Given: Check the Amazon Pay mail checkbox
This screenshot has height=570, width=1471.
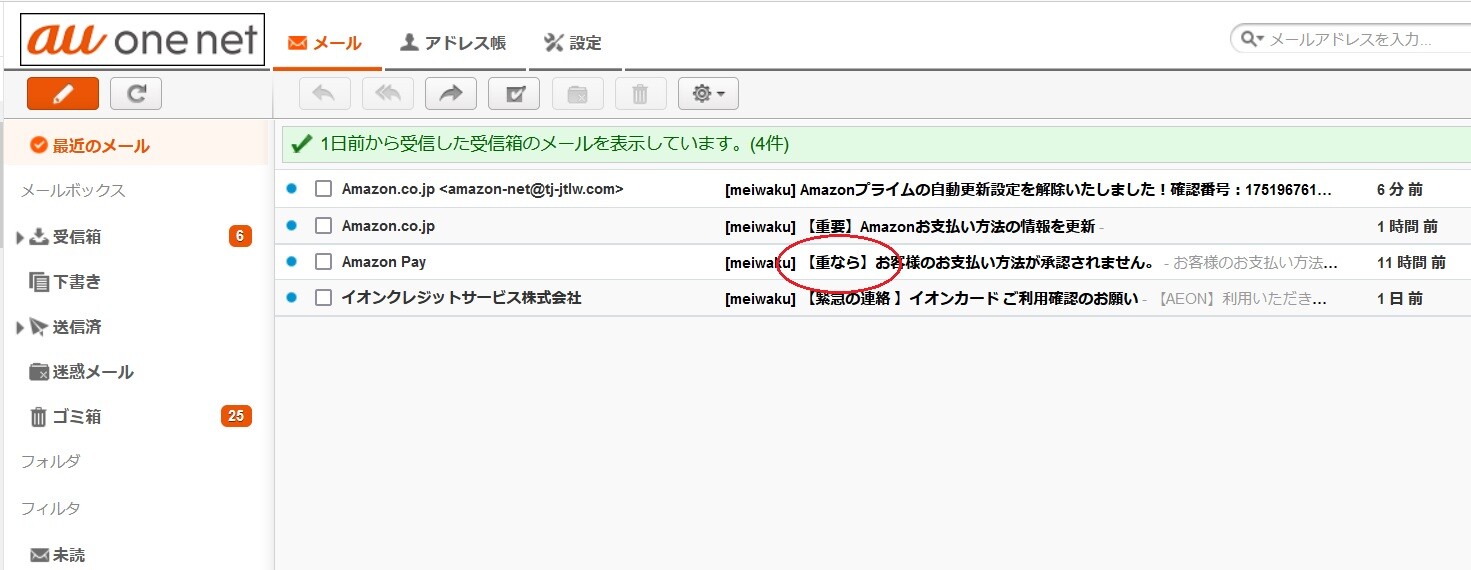Looking at the screenshot, I should click(x=323, y=262).
